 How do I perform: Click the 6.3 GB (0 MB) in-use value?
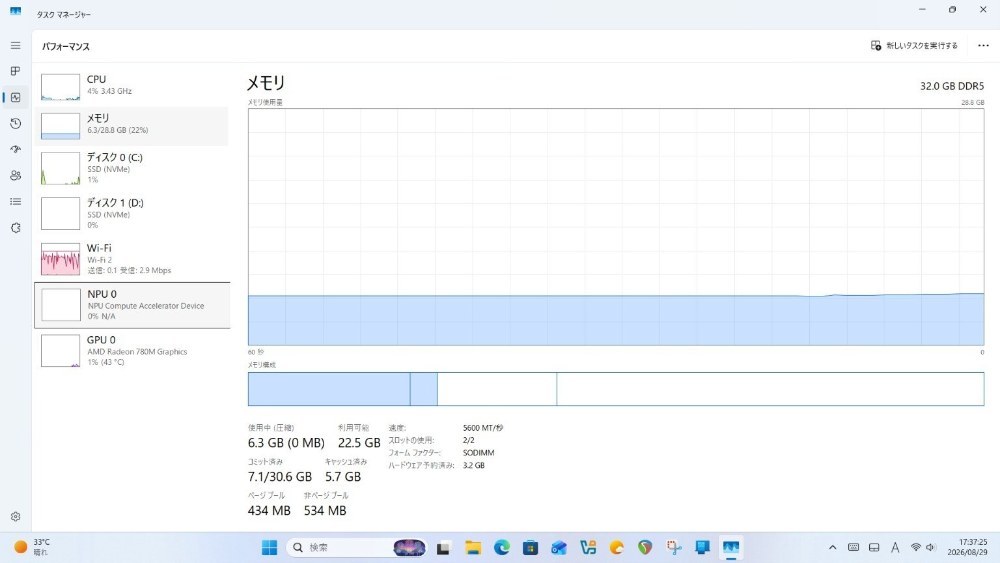click(286, 442)
